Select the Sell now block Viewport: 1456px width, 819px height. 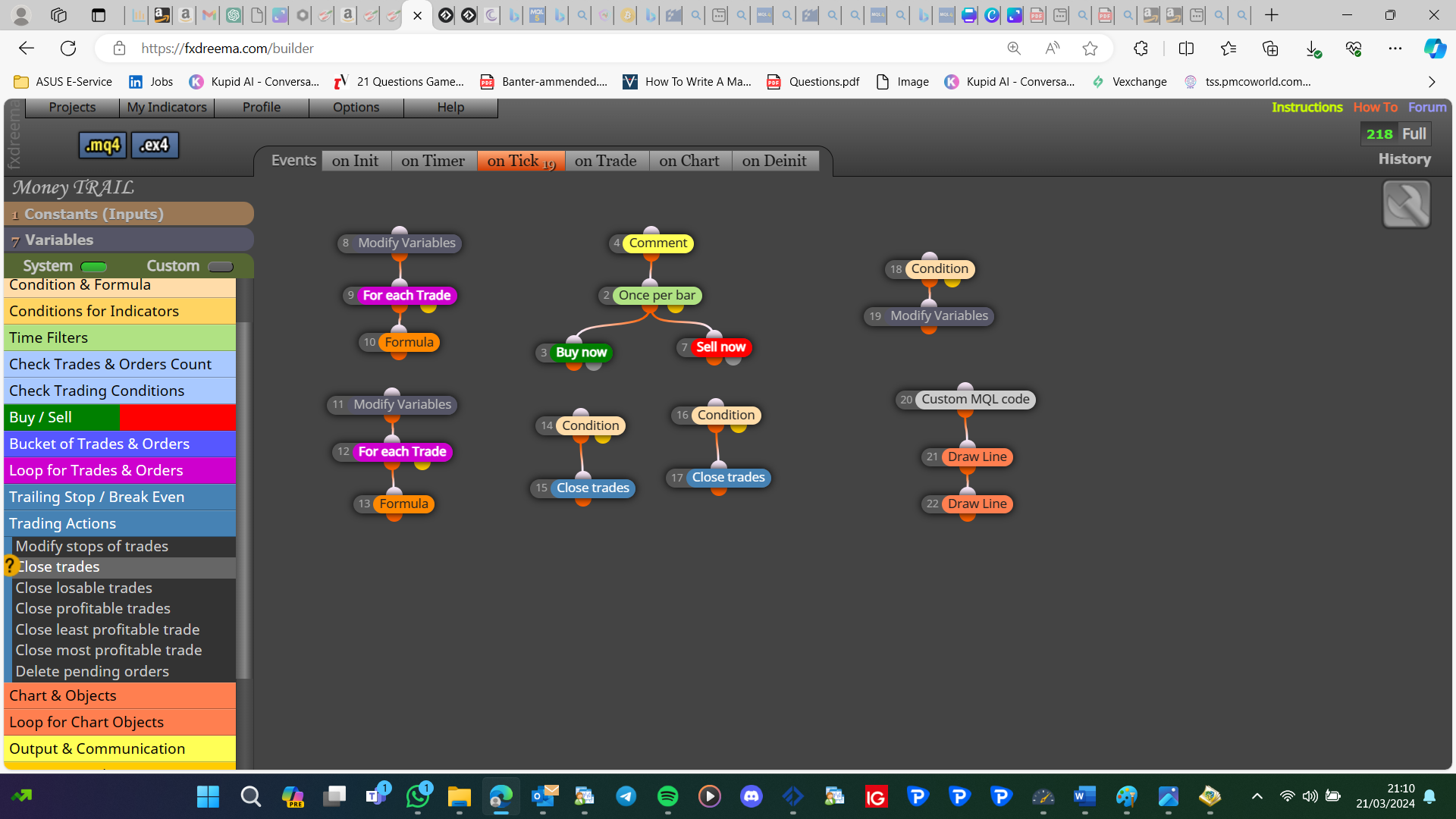[x=720, y=347]
